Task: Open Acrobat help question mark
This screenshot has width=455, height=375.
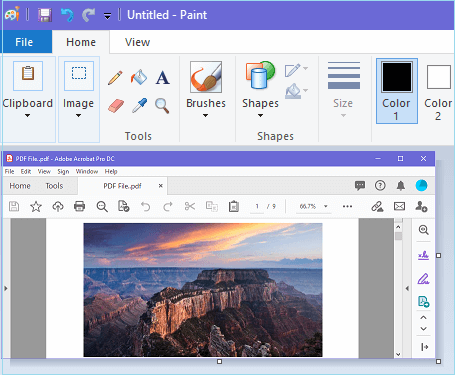Action: pos(380,185)
